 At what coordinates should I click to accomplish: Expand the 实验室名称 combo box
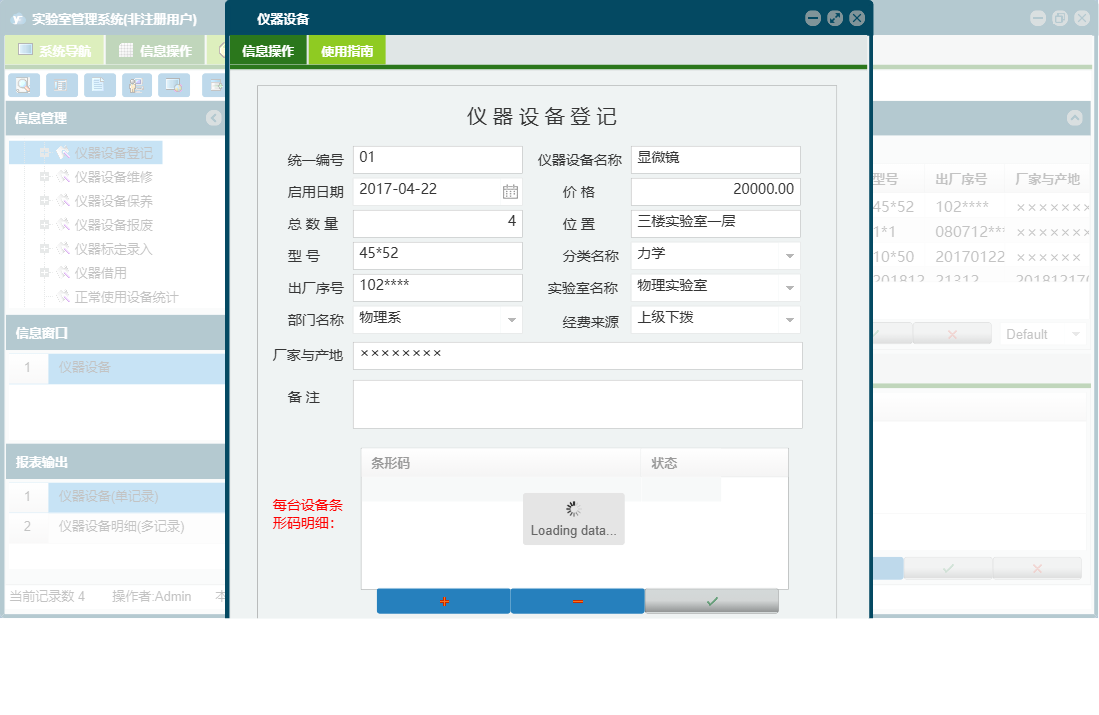click(789, 287)
